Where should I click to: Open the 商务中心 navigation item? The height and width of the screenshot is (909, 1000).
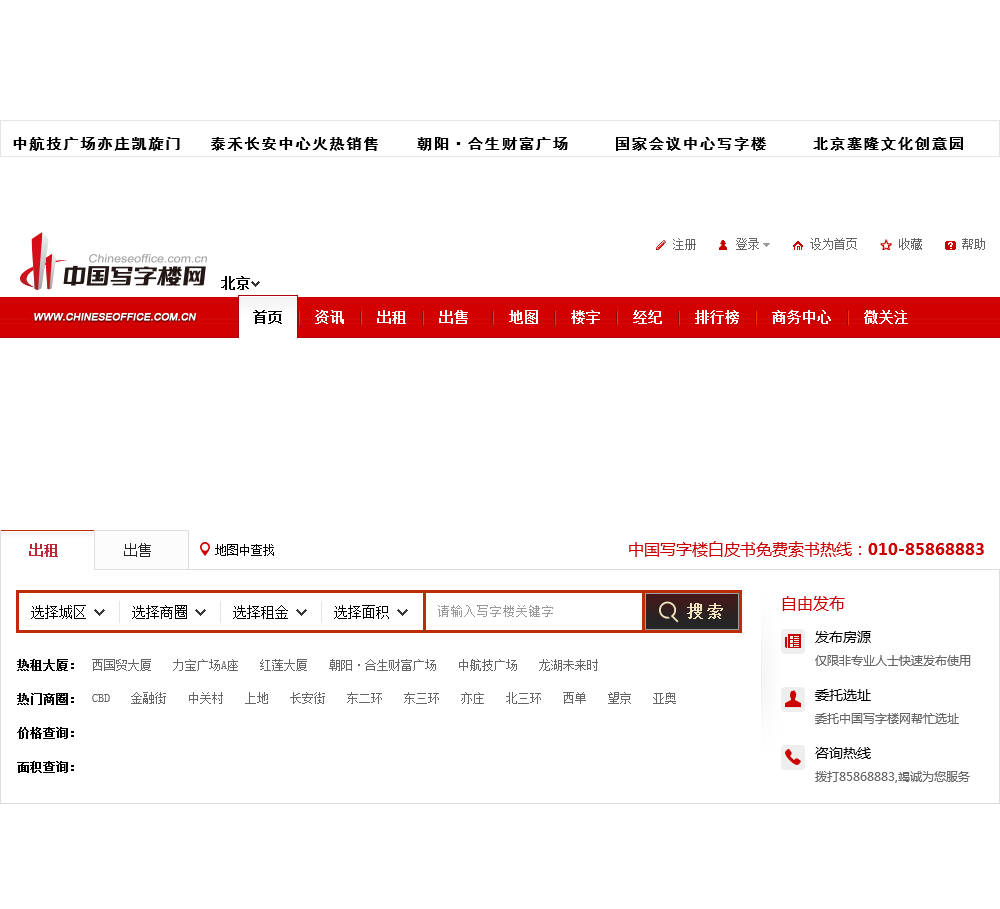pos(801,317)
